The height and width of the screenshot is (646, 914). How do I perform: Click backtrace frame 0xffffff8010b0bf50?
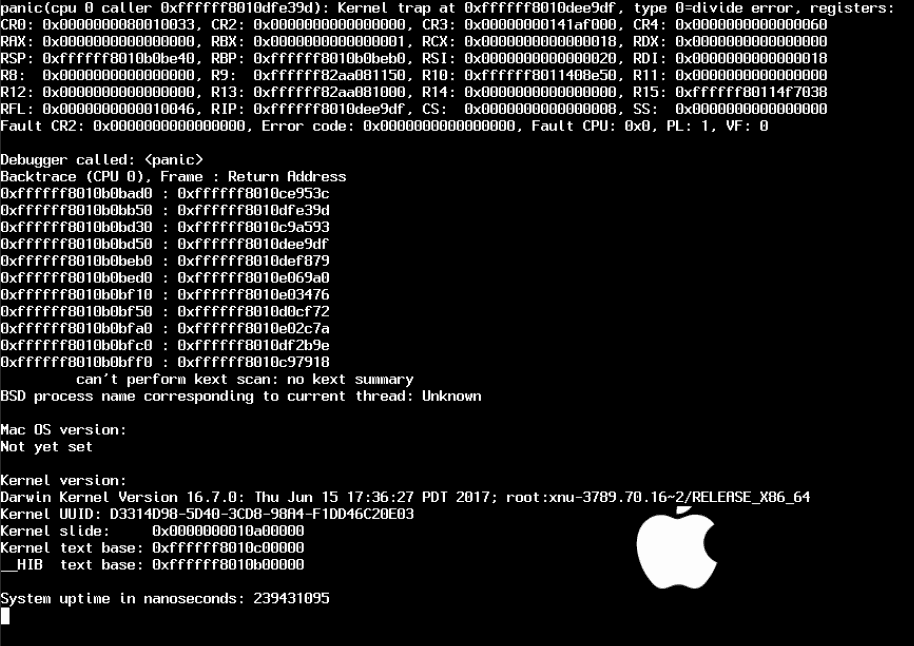click(x=76, y=312)
